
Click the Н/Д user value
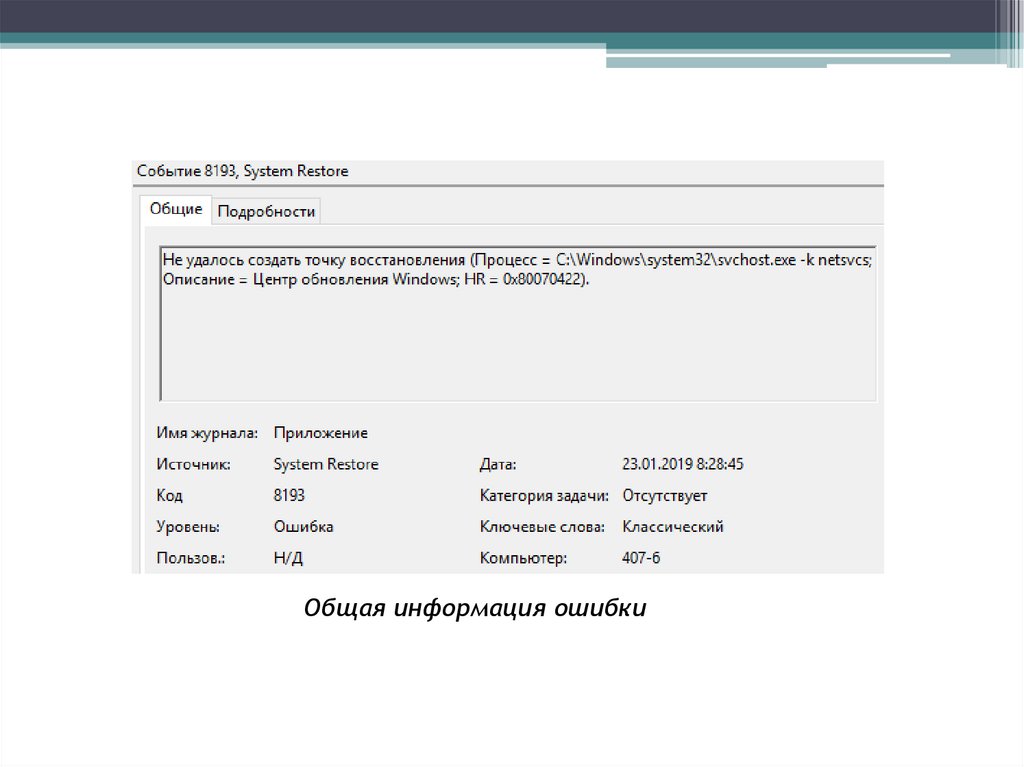point(287,558)
